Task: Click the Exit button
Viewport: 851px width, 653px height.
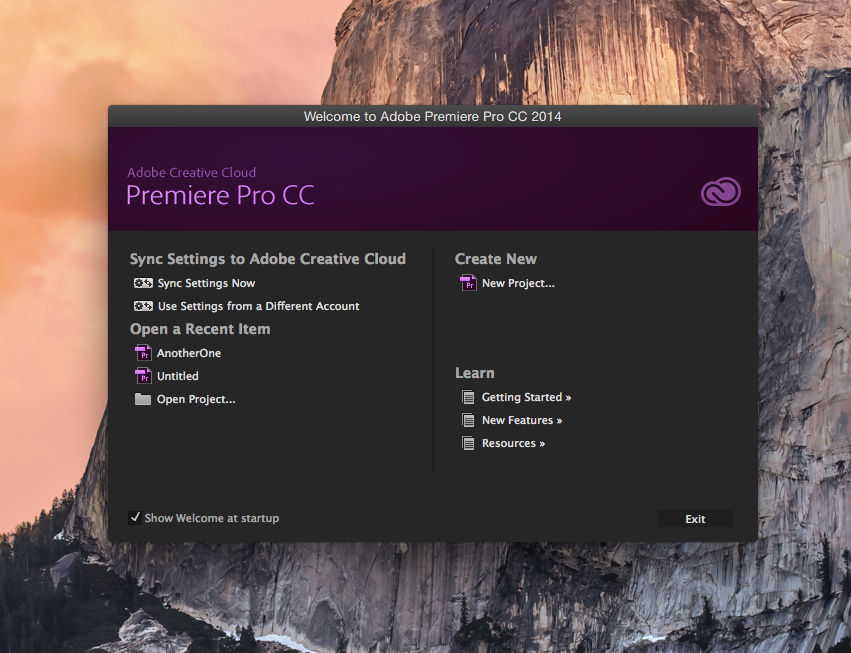Action: pos(695,519)
